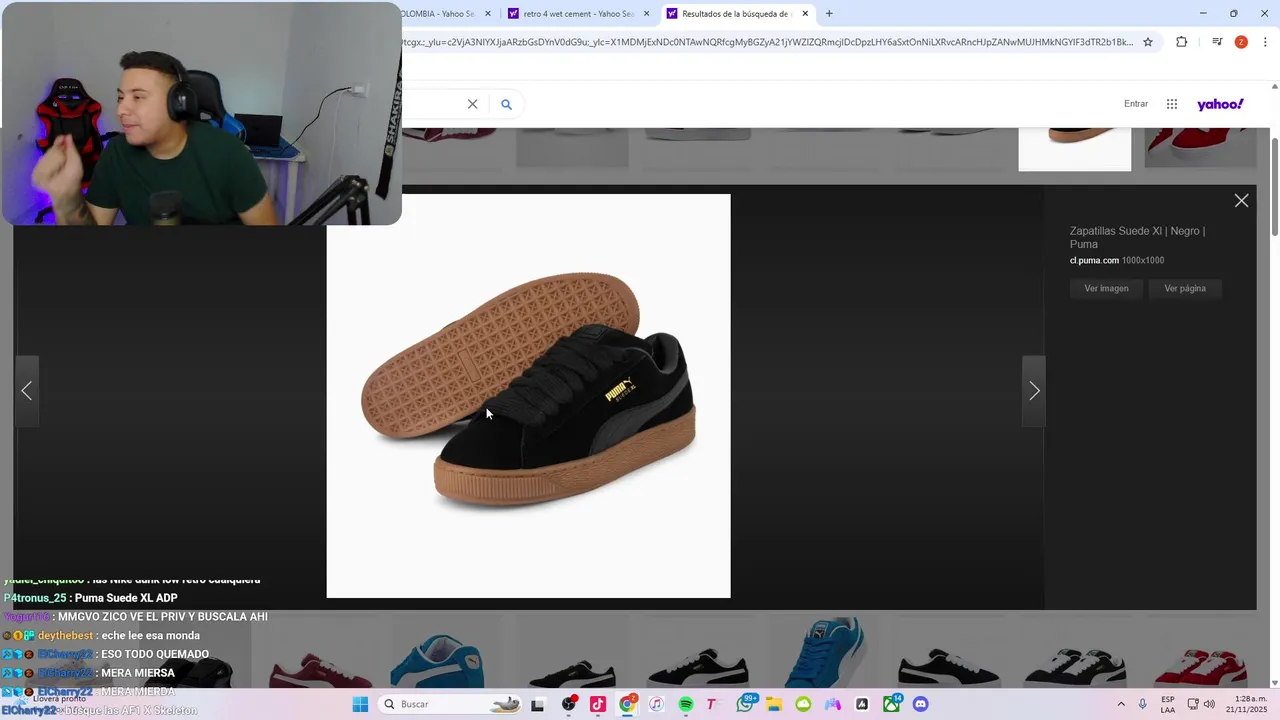Open WhatsApp with 99+ badge on taskbar
The image size is (1280, 720).
(x=745, y=704)
